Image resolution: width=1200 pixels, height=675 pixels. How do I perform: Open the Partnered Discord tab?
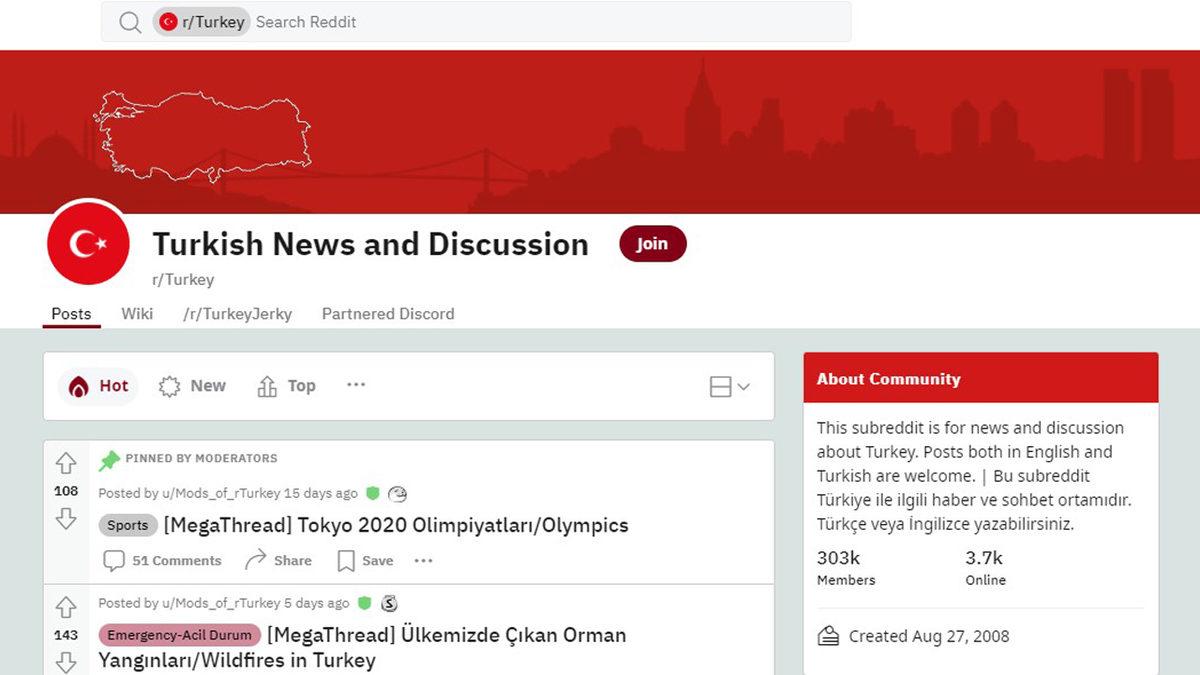388,314
